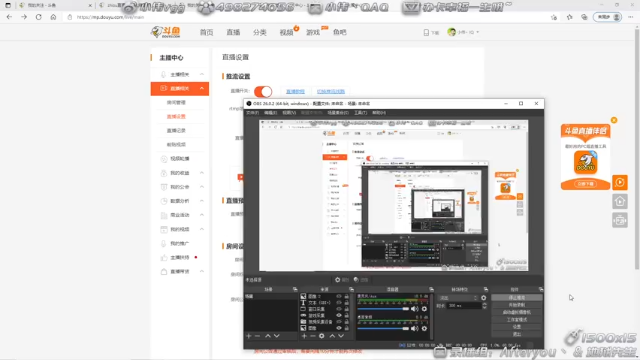
Task: Open the browser home page icon
Action: click(53, 17)
